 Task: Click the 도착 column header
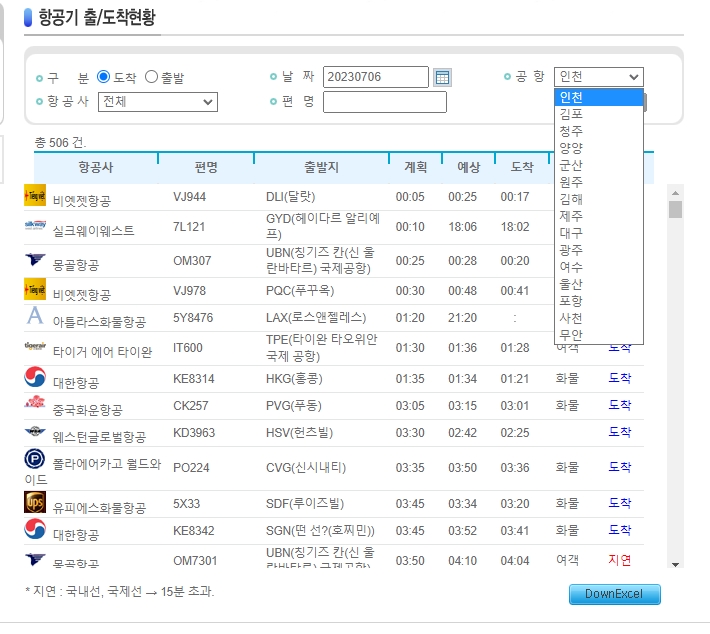coord(522,168)
